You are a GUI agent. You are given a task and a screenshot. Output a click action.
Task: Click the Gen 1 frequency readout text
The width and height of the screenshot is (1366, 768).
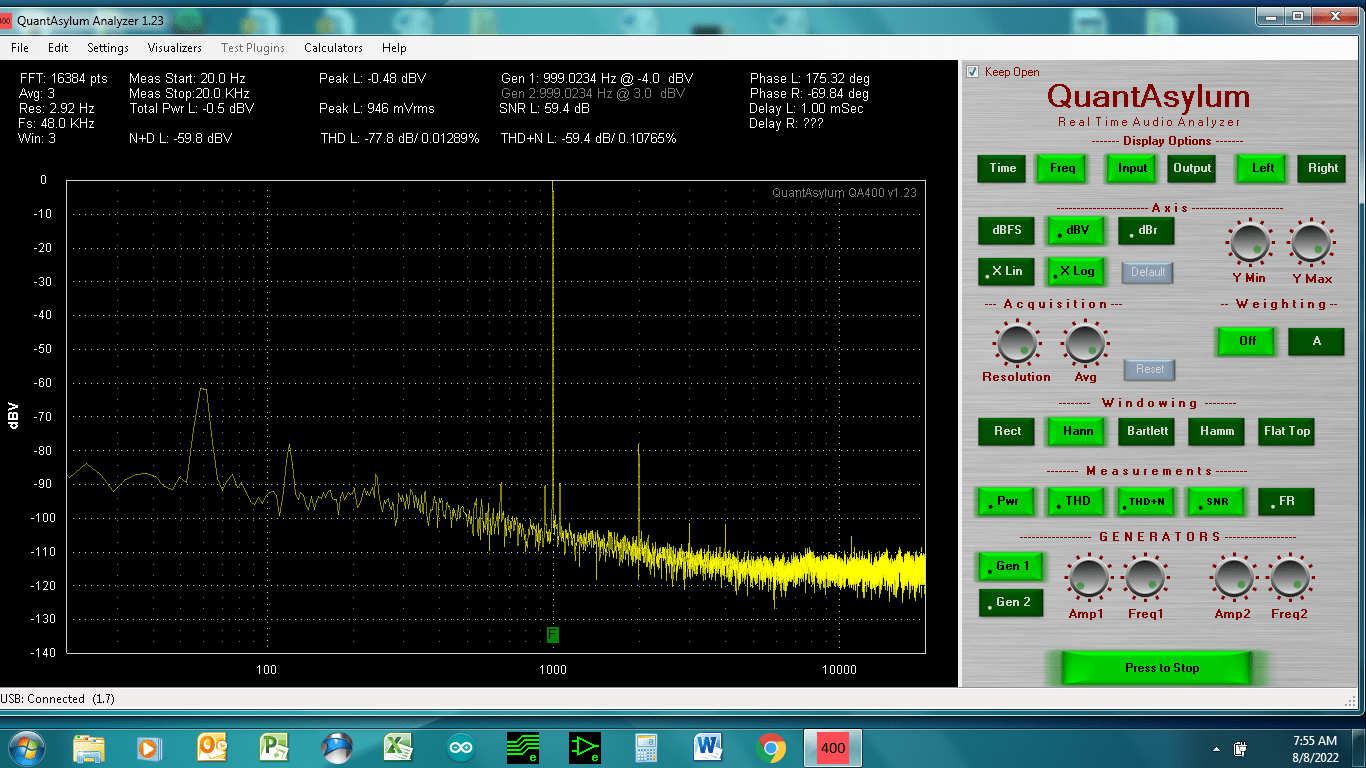pyautogui.click(x=597, y=78)
